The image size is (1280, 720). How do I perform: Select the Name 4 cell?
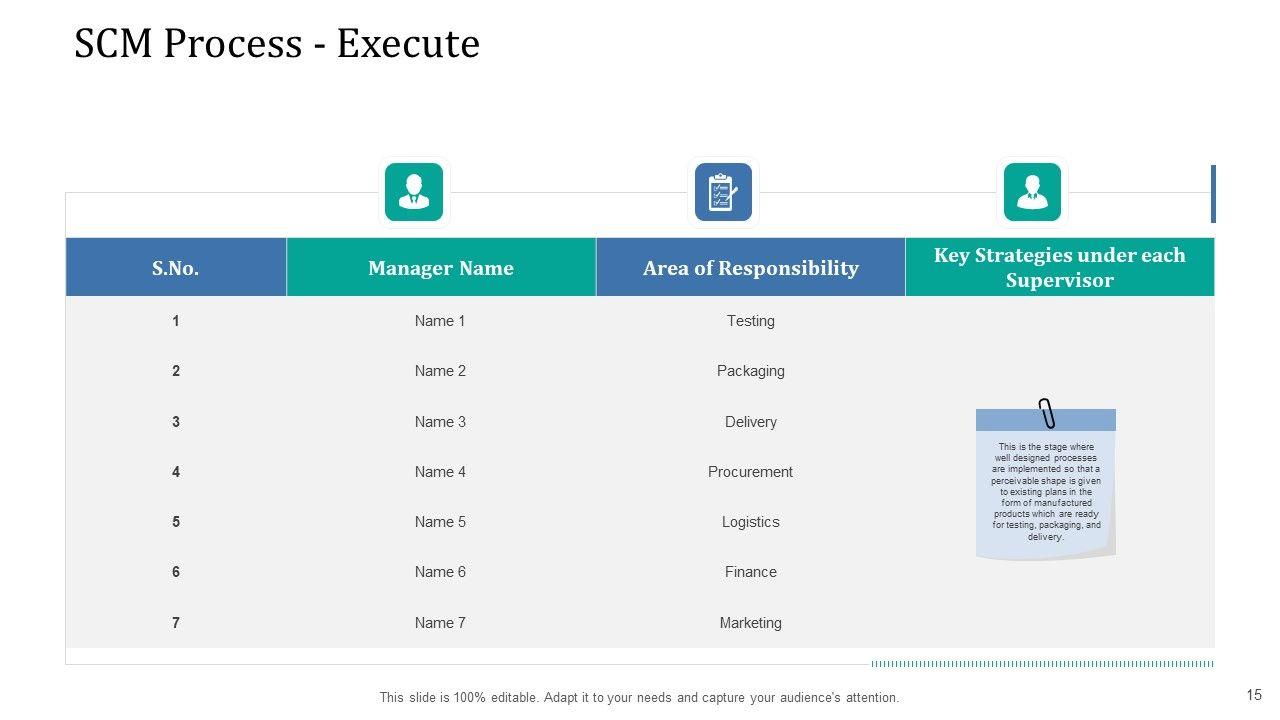coord(440,472)
